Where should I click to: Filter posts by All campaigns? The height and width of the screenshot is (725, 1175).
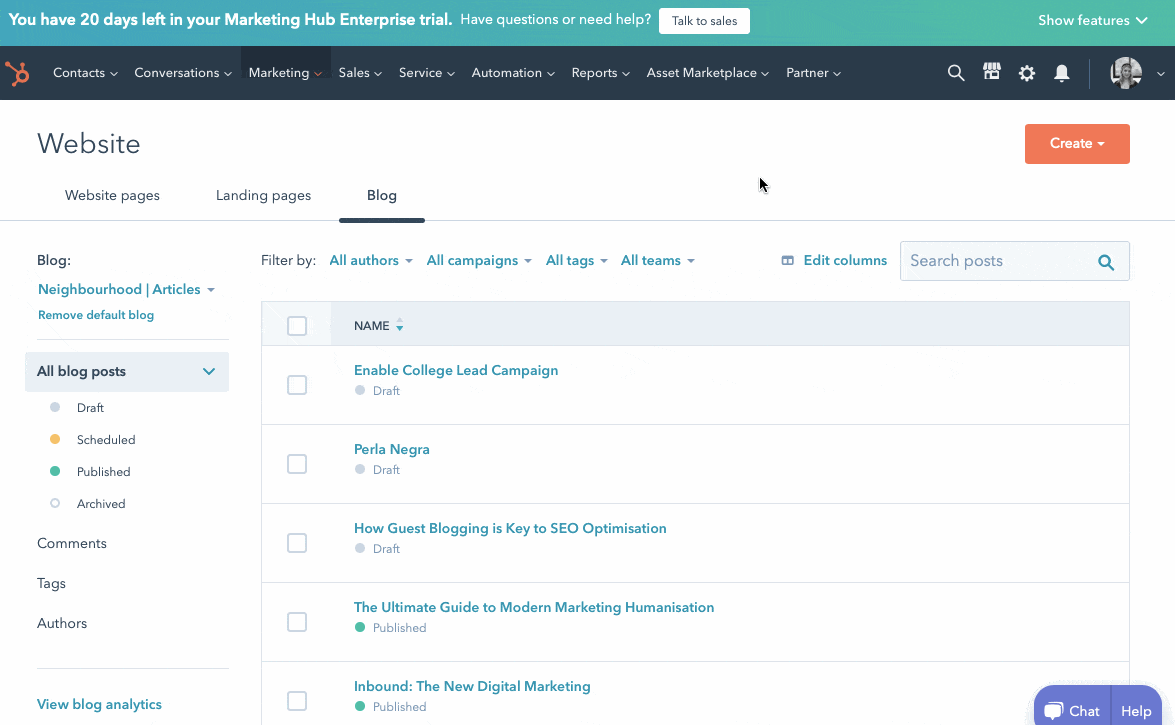(x=479, y=260)
